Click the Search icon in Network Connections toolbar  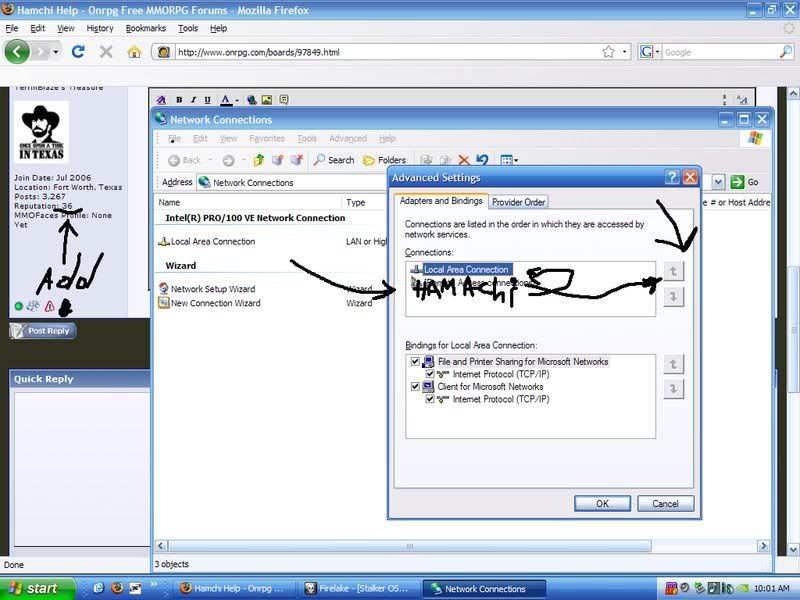[334, 160]
